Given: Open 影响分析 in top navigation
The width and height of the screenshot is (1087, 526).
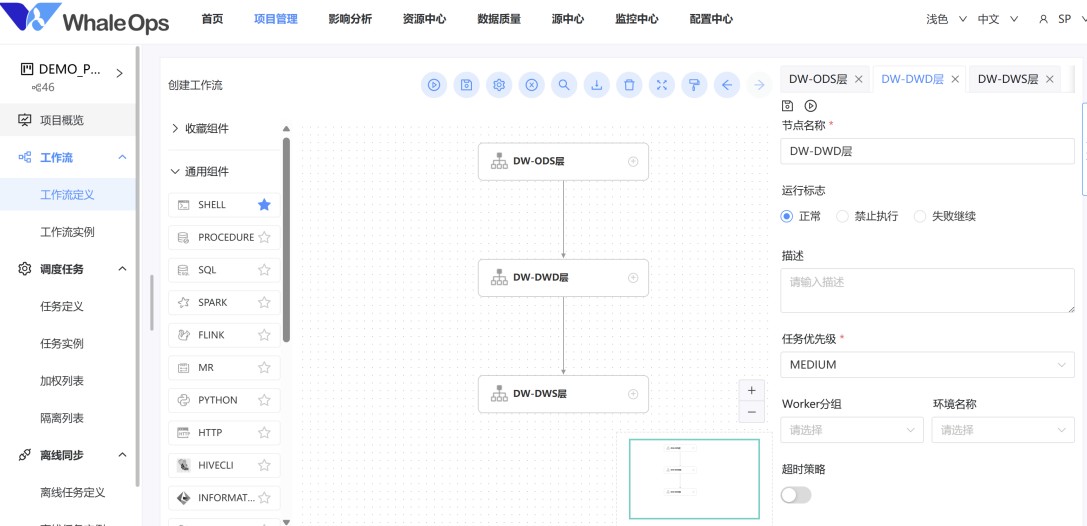Looking at the screenshot, I should pyautogui.click(x=350, y=19).
